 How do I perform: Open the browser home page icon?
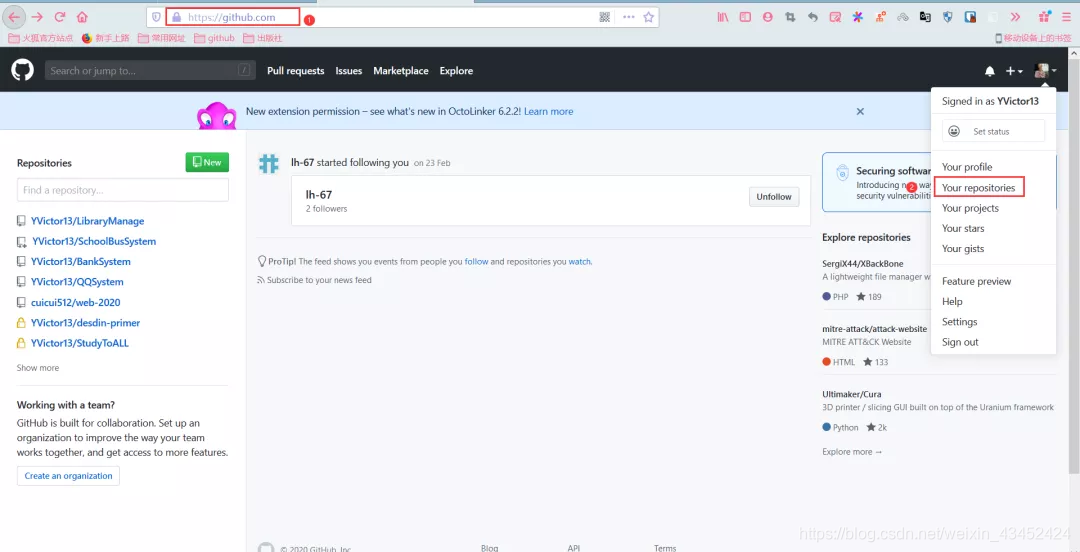pyautogui.click(x=82, y=17)
